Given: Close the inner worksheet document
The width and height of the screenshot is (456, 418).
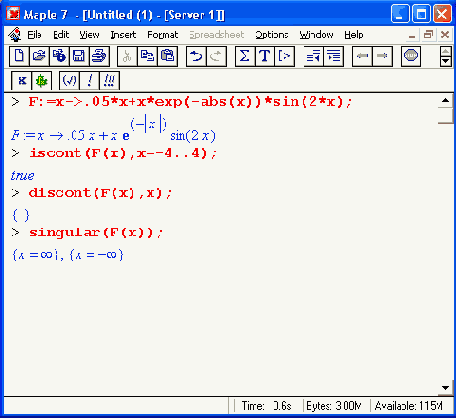Looking at the screenshot, I should coord(445,35).
